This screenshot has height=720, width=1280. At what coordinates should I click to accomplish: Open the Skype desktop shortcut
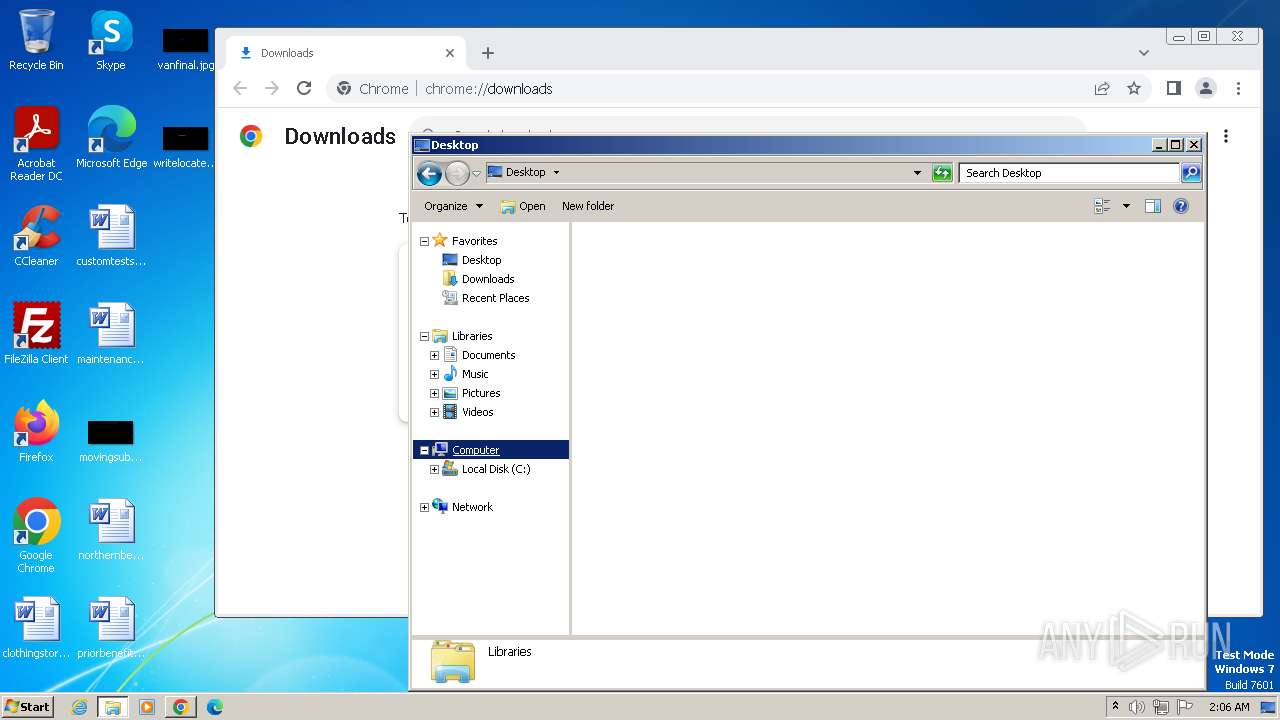coord(111,40)
